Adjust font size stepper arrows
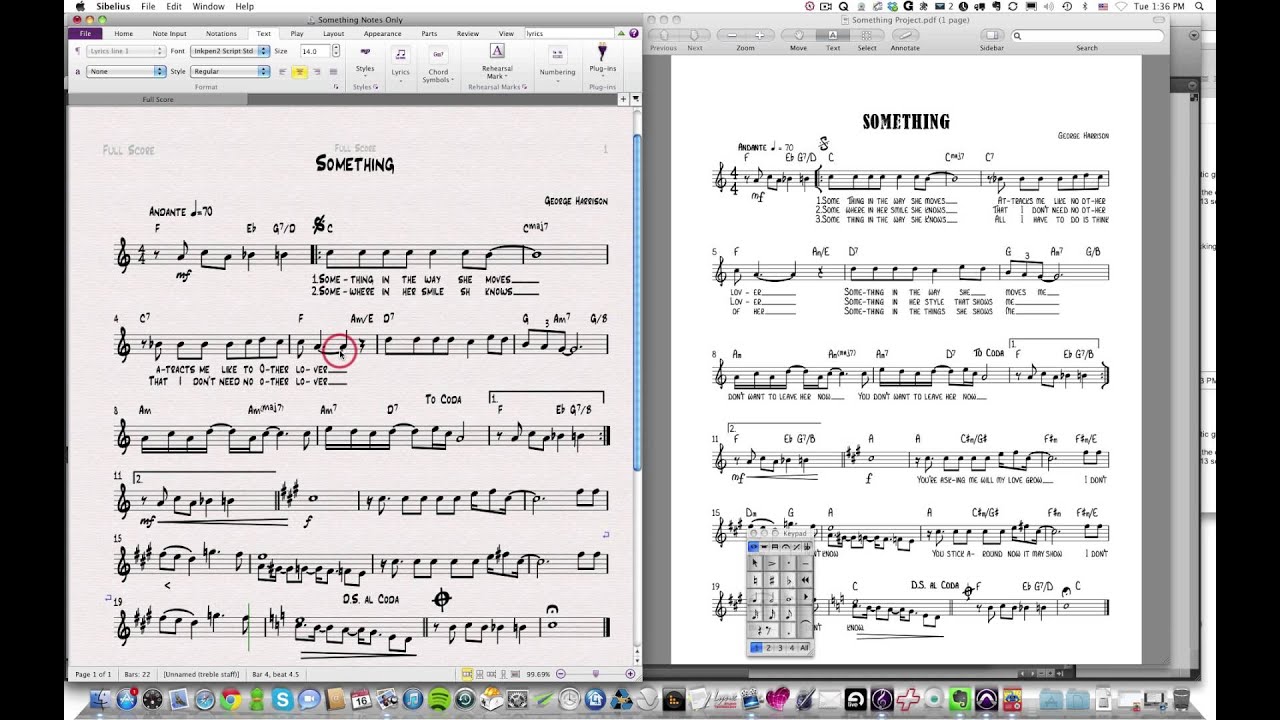Viewport: 1280px width, 720px height. [336, 50]
